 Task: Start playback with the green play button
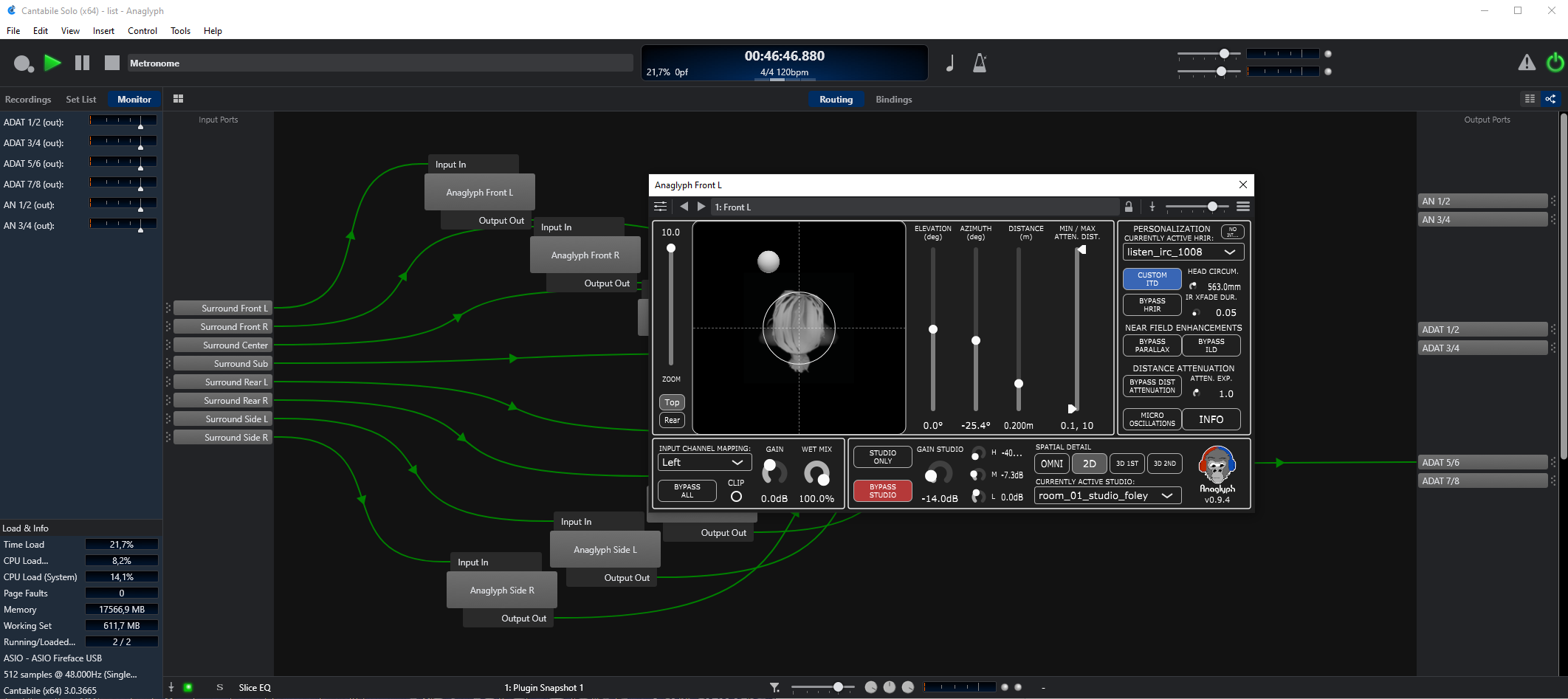52,63
